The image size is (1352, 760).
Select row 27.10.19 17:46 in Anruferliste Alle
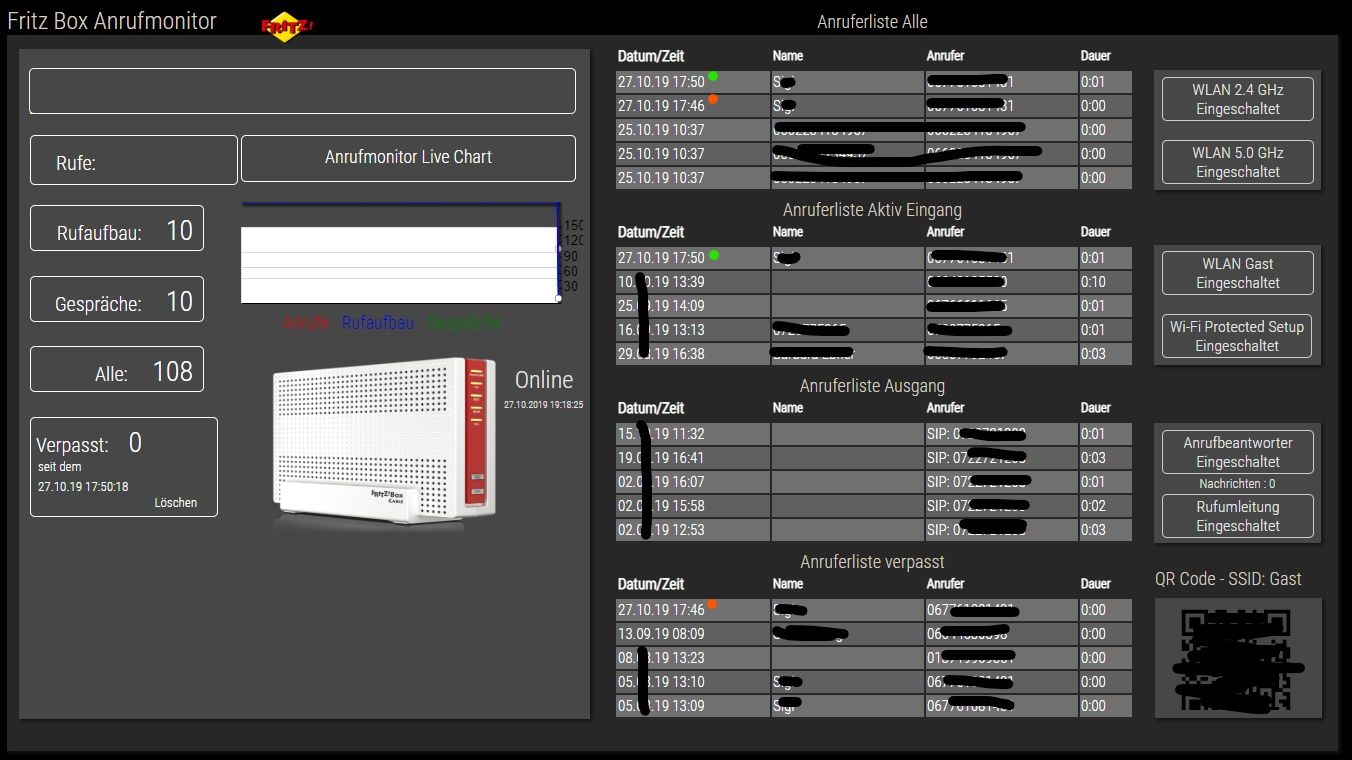click(874, 106)
